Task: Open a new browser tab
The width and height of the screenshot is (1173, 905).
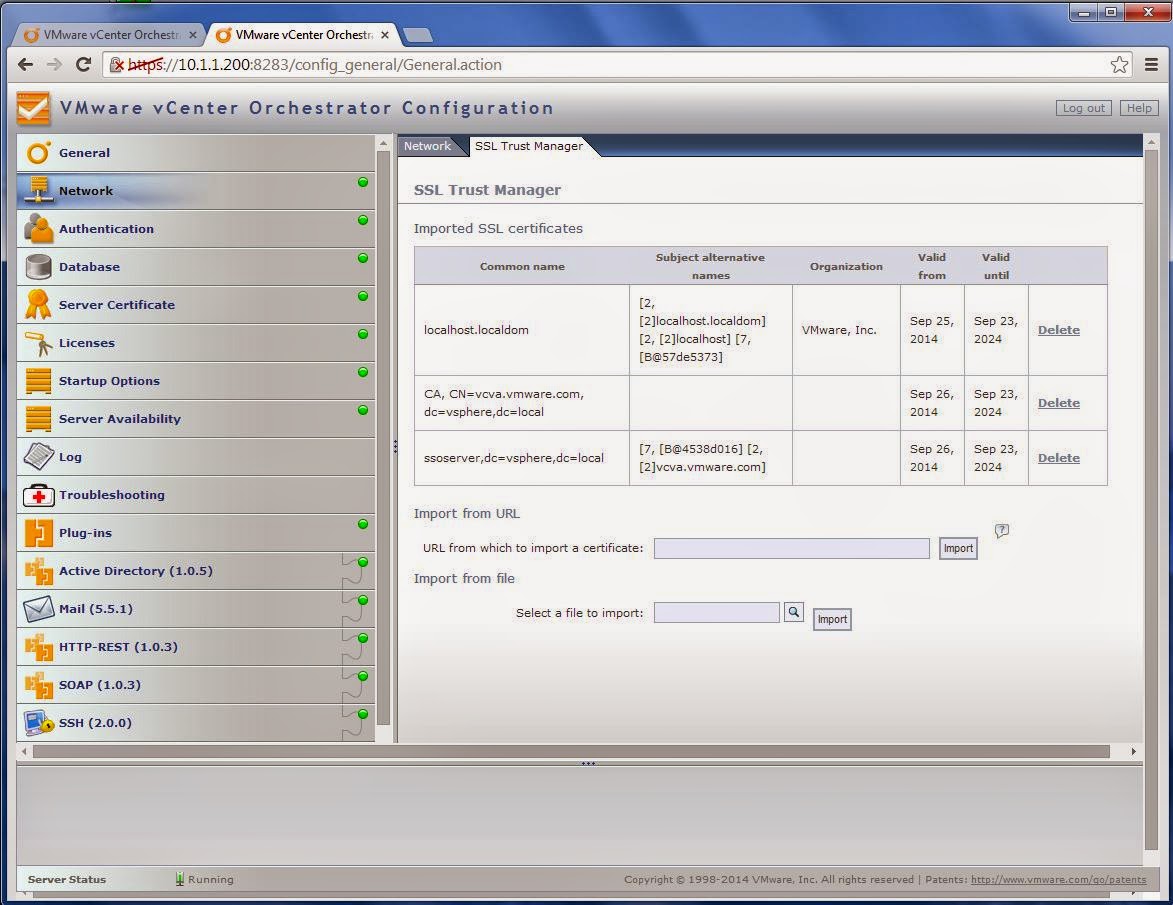Action: 417,34
